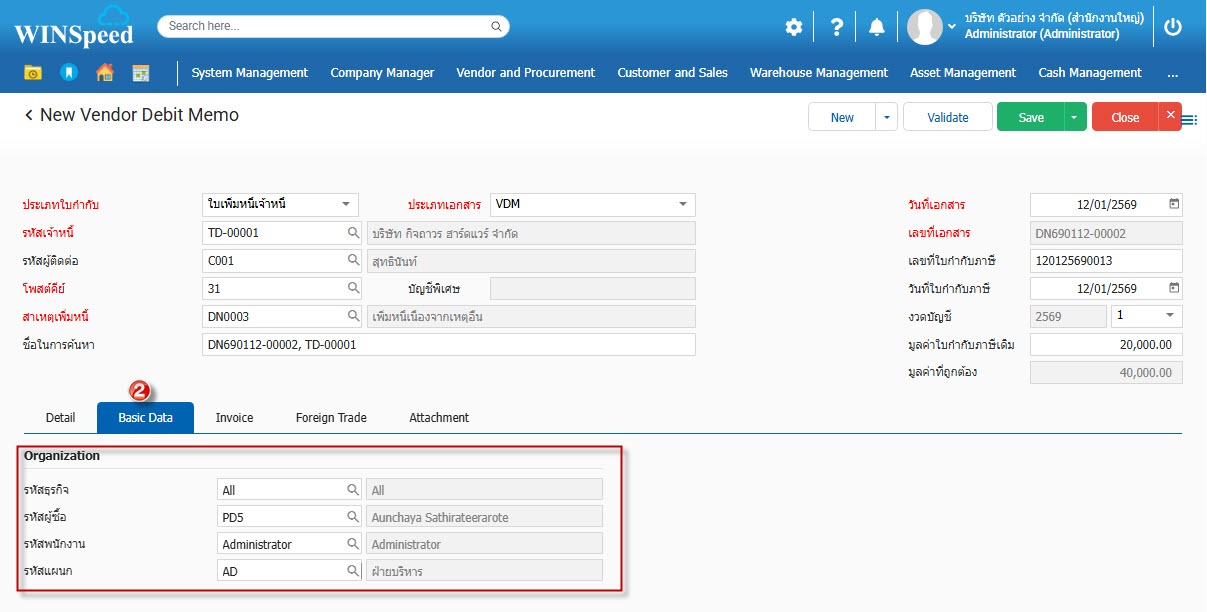The height and width of the screenshot is (612, 1207).
Task: Open the notifications bell
Action: [877, 27]
